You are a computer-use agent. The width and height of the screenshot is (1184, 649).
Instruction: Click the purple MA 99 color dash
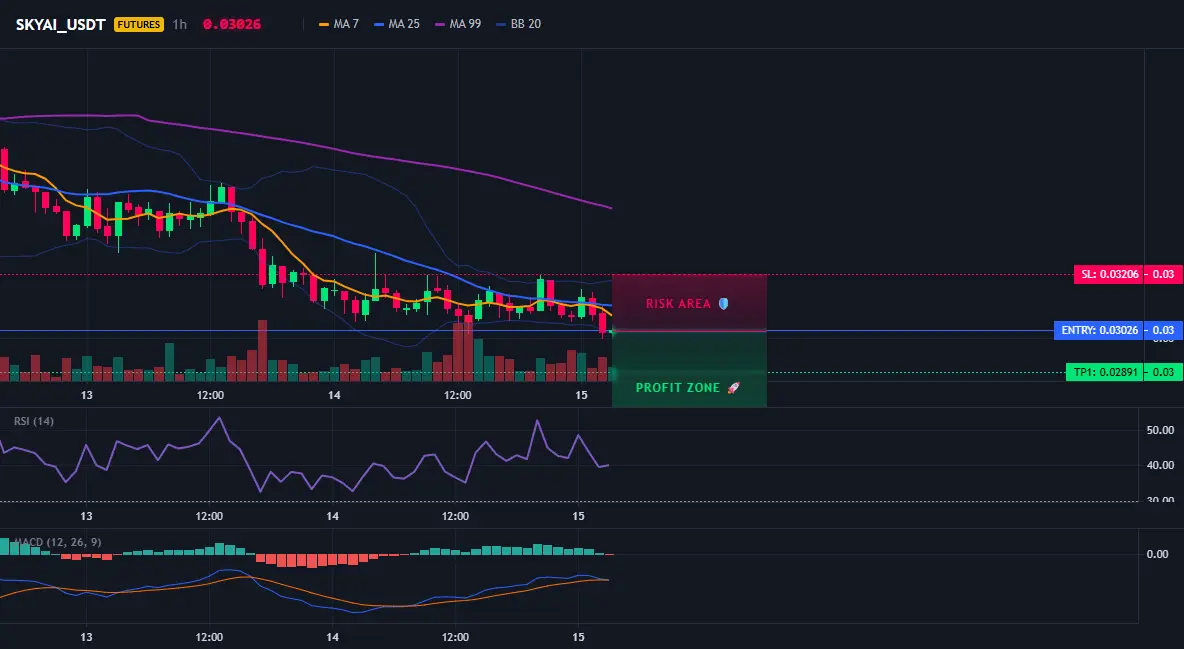[x=440, y=24]
